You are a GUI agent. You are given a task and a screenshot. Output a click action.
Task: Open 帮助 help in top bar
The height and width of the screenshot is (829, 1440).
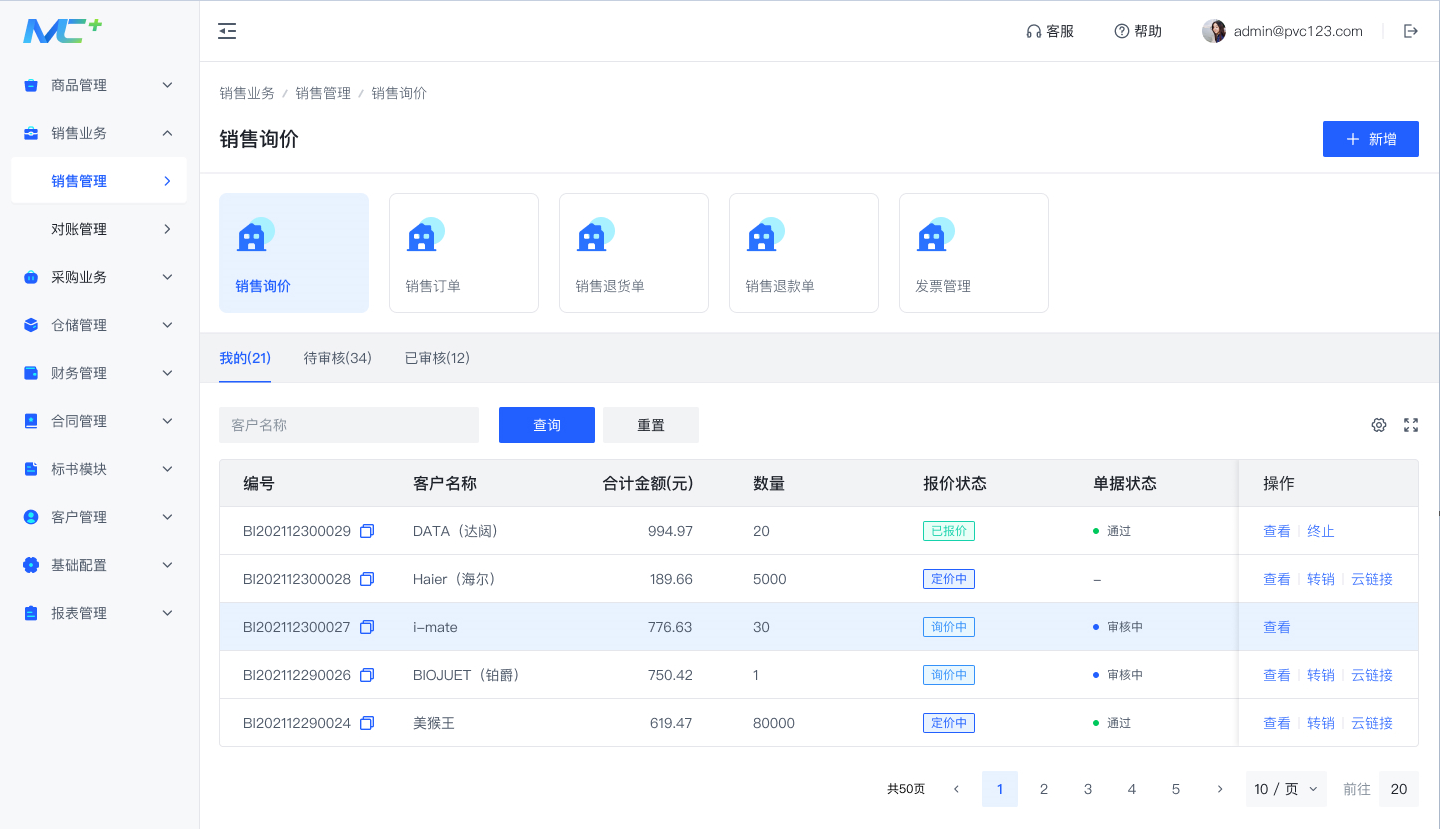(1138, 31)
